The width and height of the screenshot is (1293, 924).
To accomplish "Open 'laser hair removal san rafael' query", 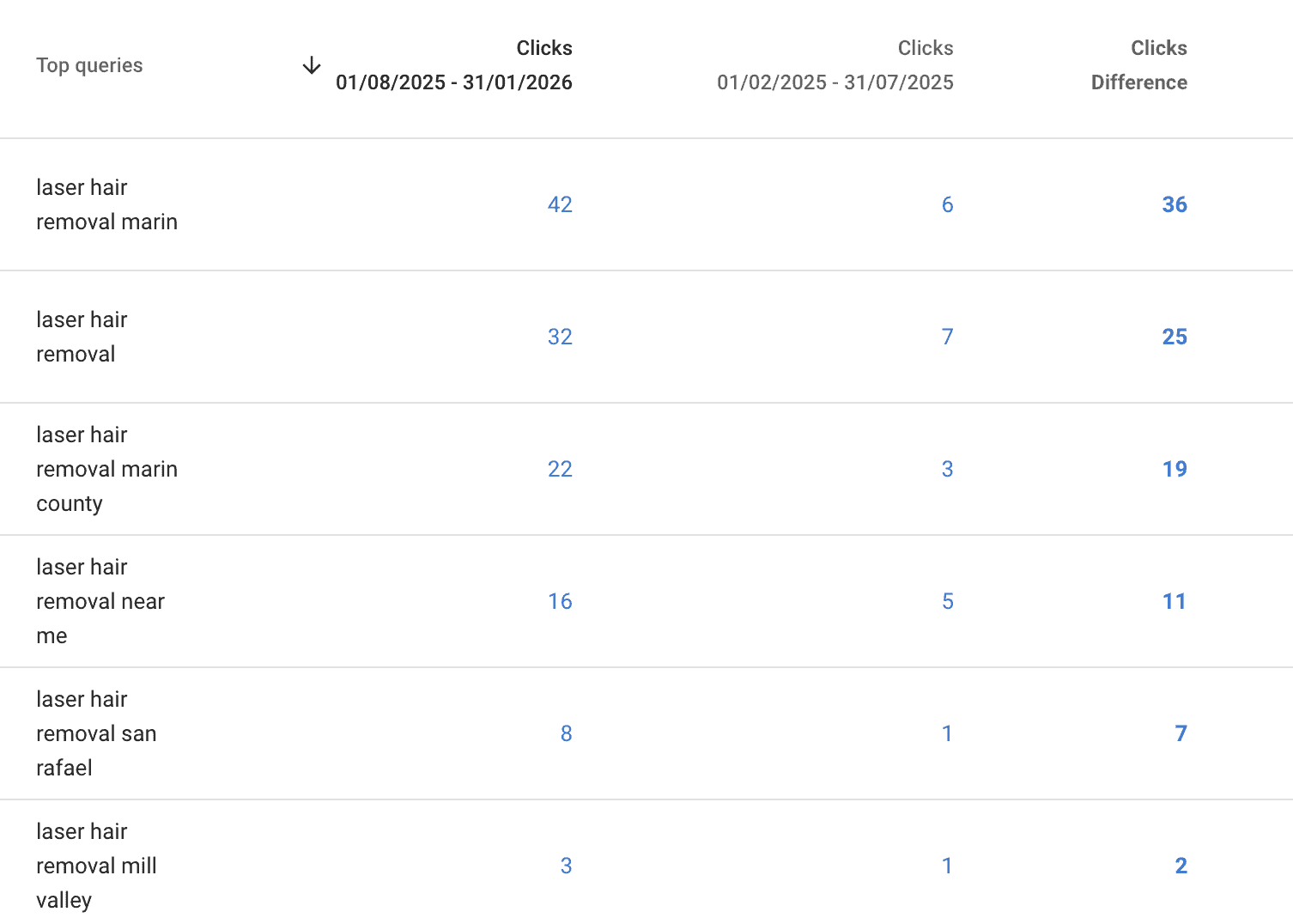I will tap(96, 733).
